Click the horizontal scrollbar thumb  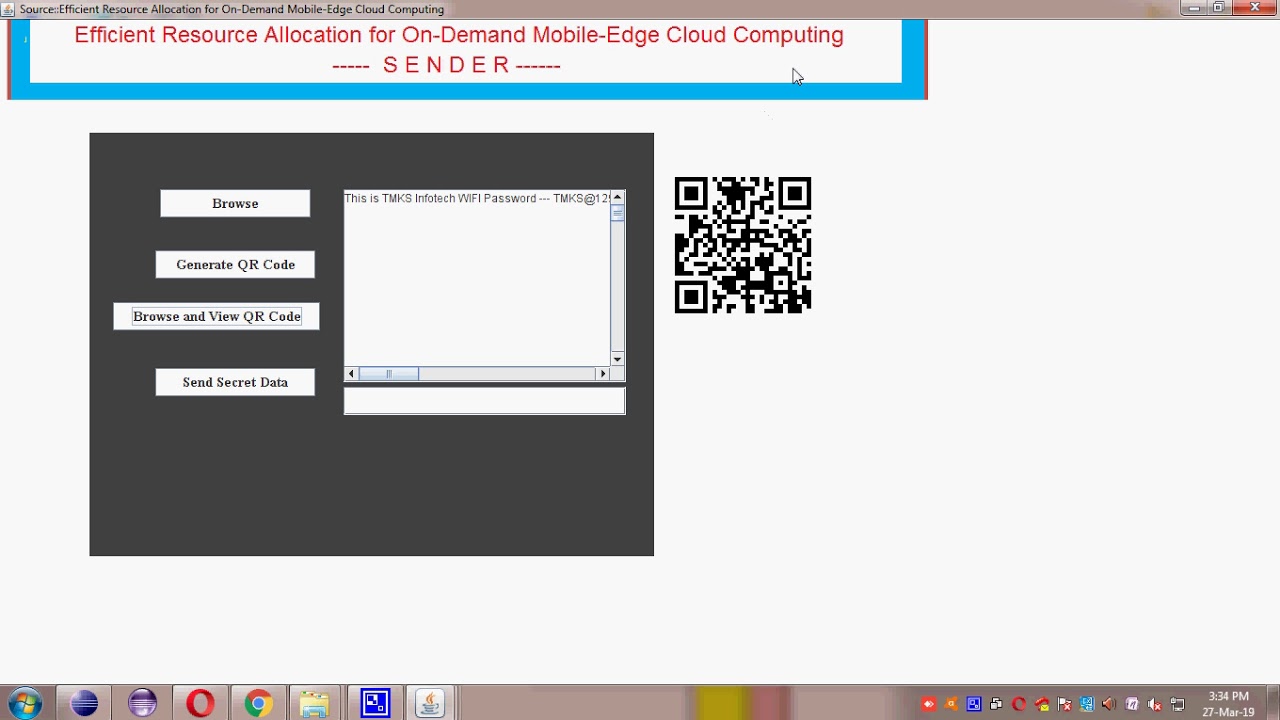coord(388,373)
